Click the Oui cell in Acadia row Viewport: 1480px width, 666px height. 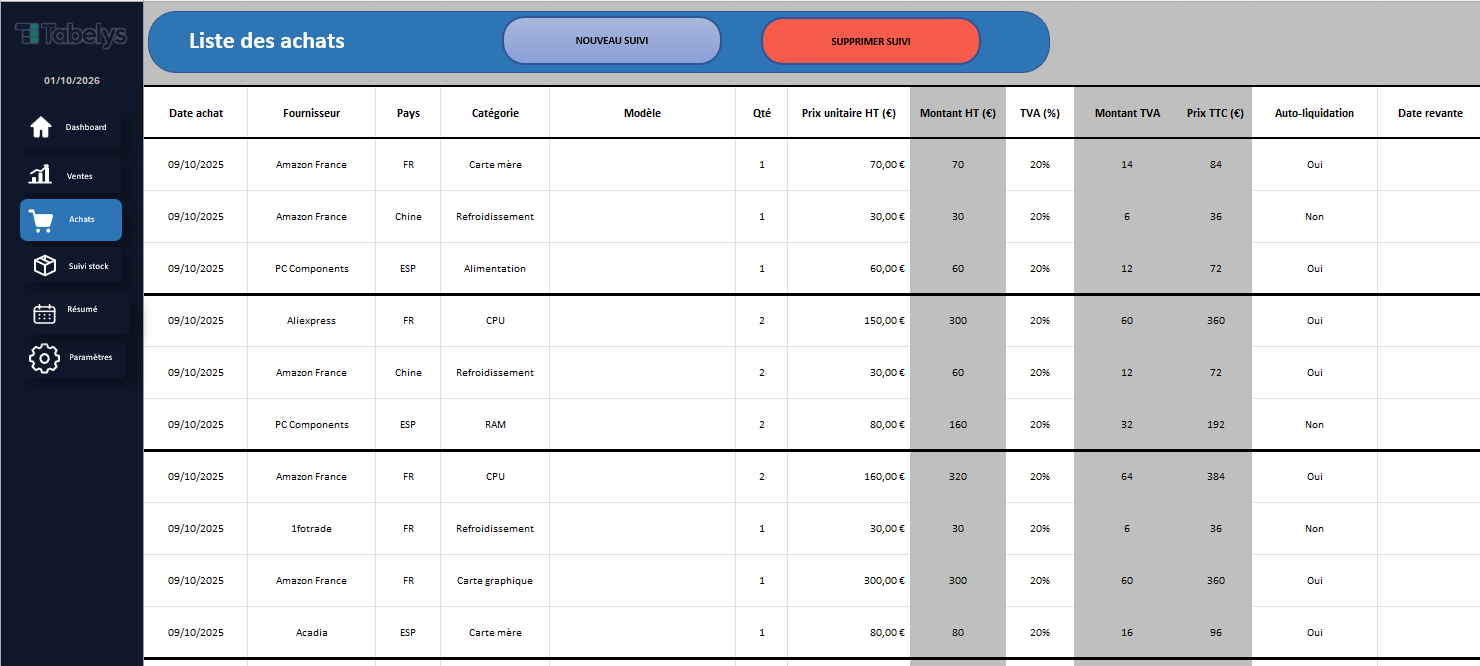(x=1314, y=633)
